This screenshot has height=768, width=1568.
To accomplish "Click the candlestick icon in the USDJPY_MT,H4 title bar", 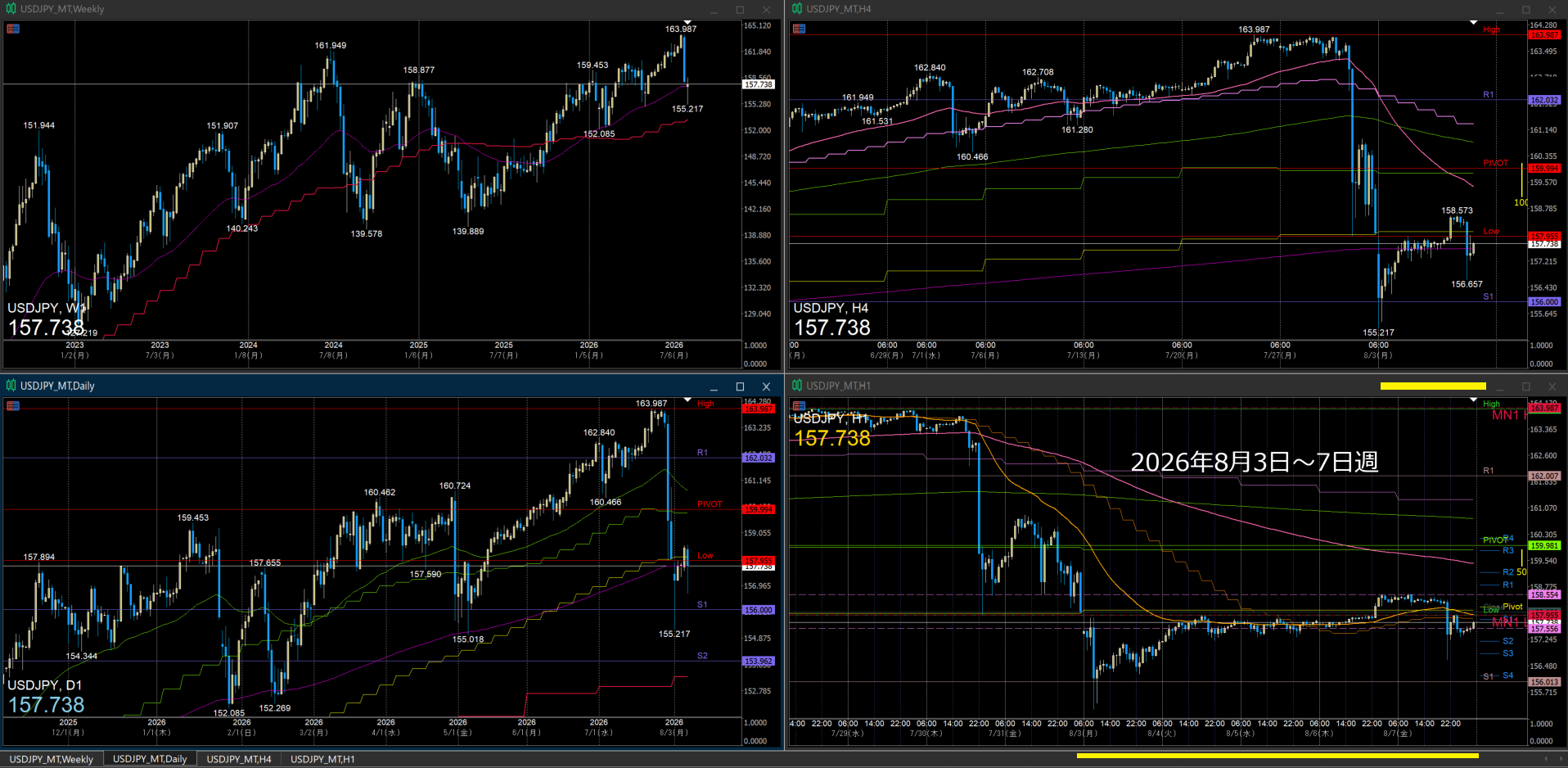I will tap(796, 9).
